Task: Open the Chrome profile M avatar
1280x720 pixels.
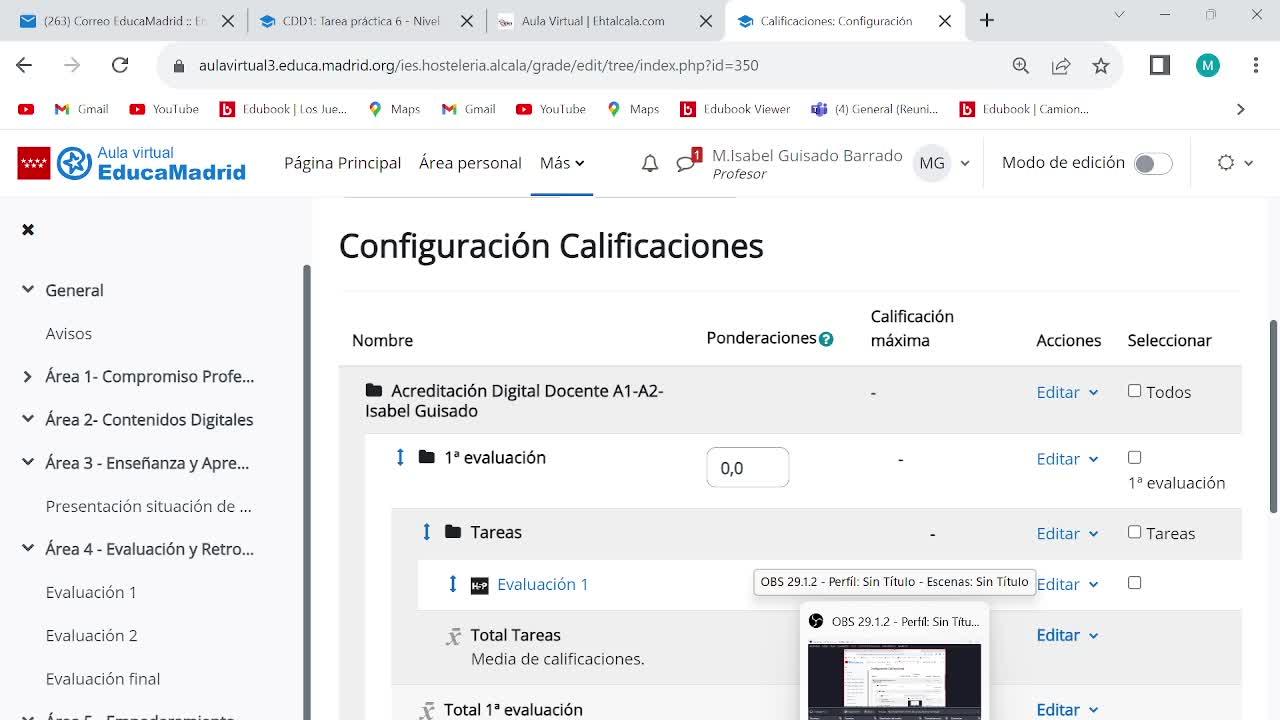Action: pos(1208,65)
